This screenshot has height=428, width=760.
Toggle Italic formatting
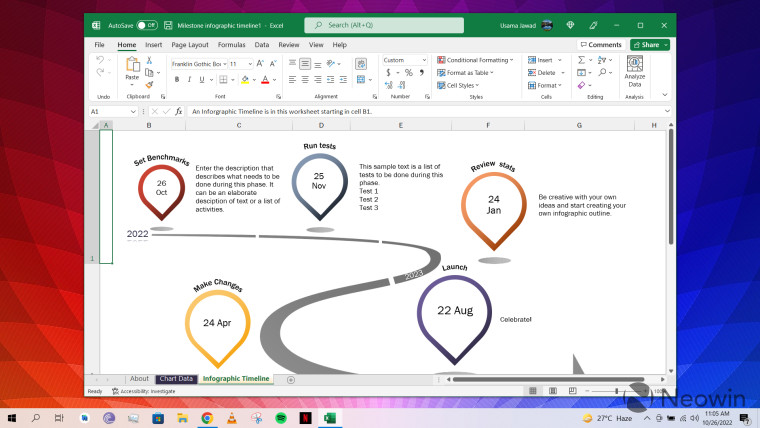point(190,79)
